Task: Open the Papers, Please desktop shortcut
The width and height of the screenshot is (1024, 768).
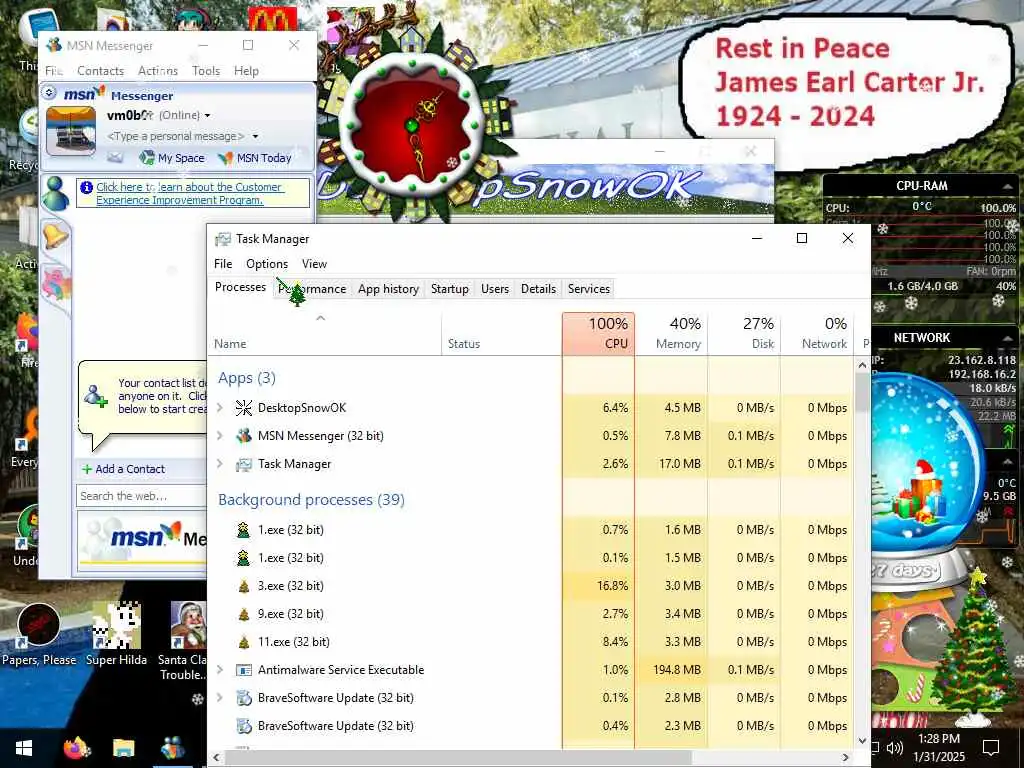Action: tap(39, 634)
